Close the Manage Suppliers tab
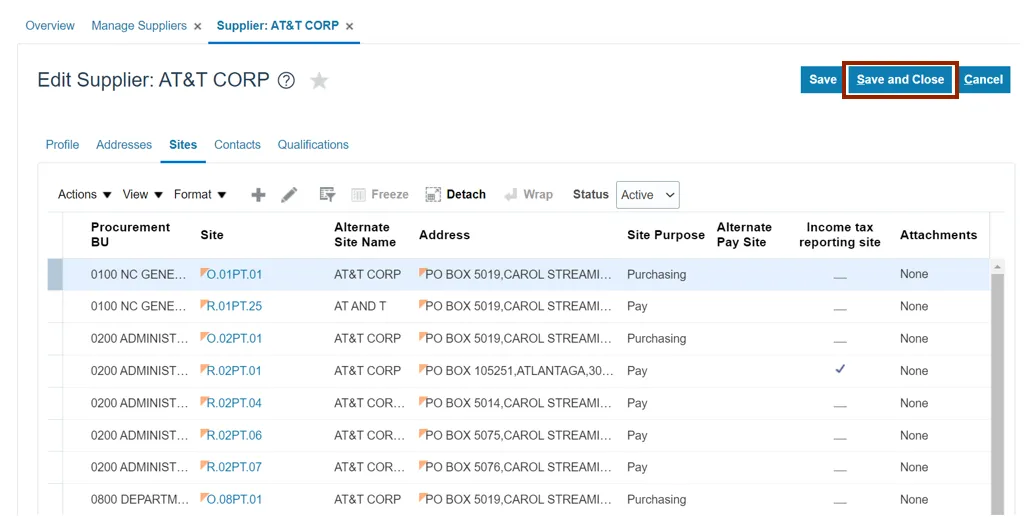The image size is (1027, 517). pos(198,26)
